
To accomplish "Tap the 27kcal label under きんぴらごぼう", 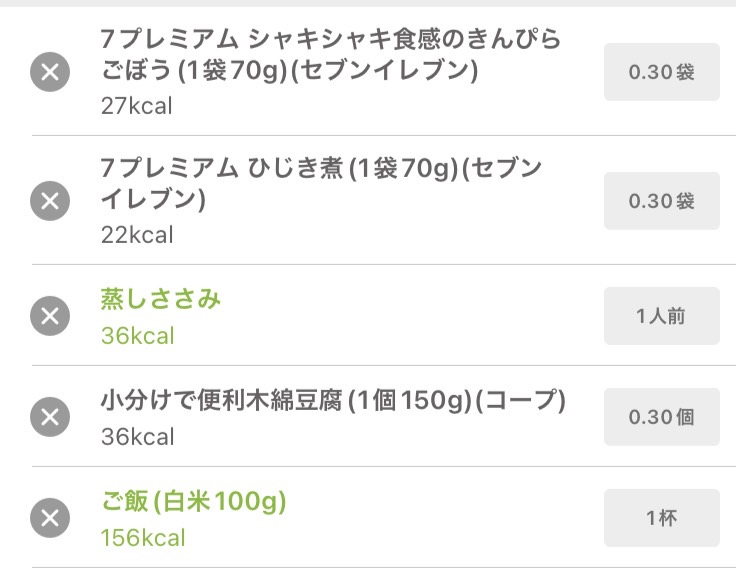I will tap(137, 106).
